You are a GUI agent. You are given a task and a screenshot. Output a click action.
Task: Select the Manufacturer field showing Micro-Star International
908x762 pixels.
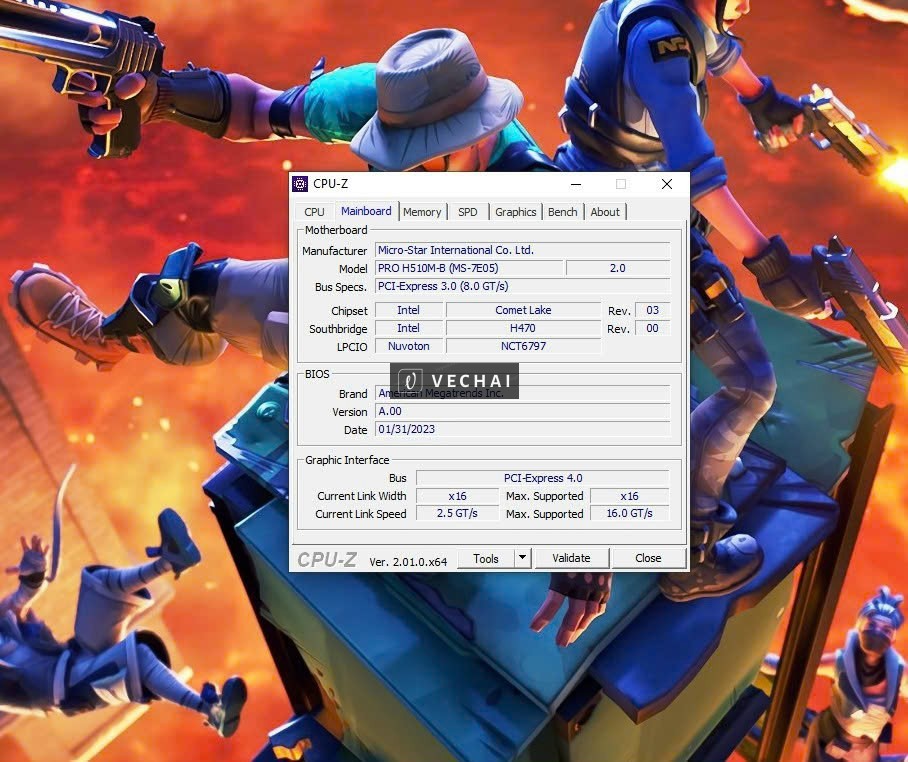[522, 250]
